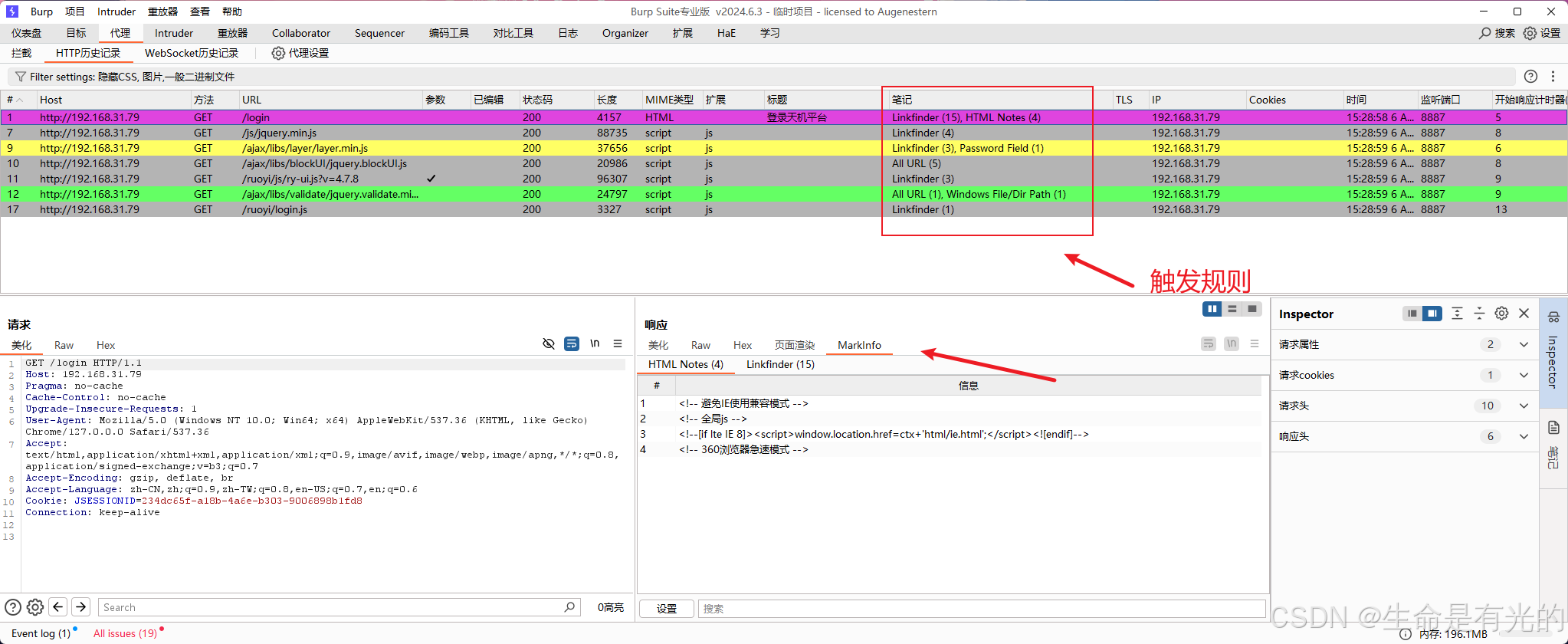Screen dimensions: 1568x644
Task: Click the expand all sections icon in Inspector
Action: 1457,314
